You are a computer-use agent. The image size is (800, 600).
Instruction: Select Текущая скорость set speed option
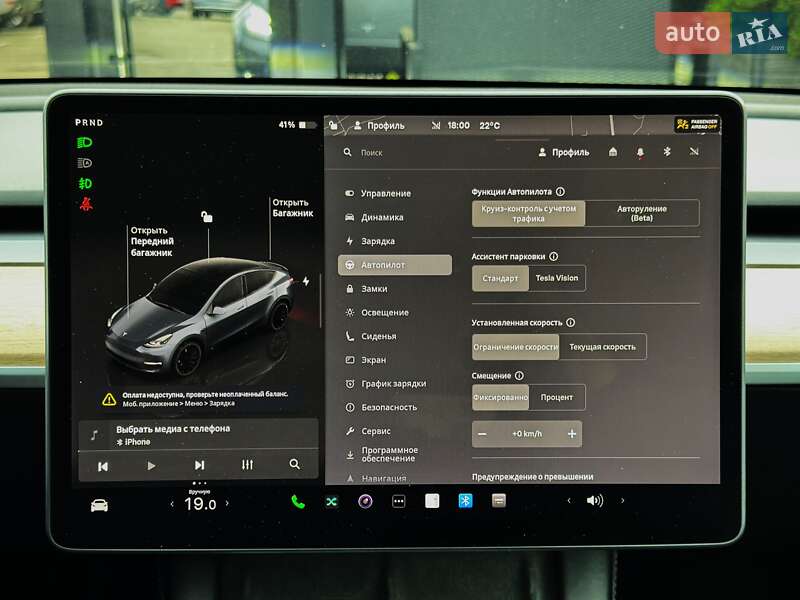(x=603, y=347)
